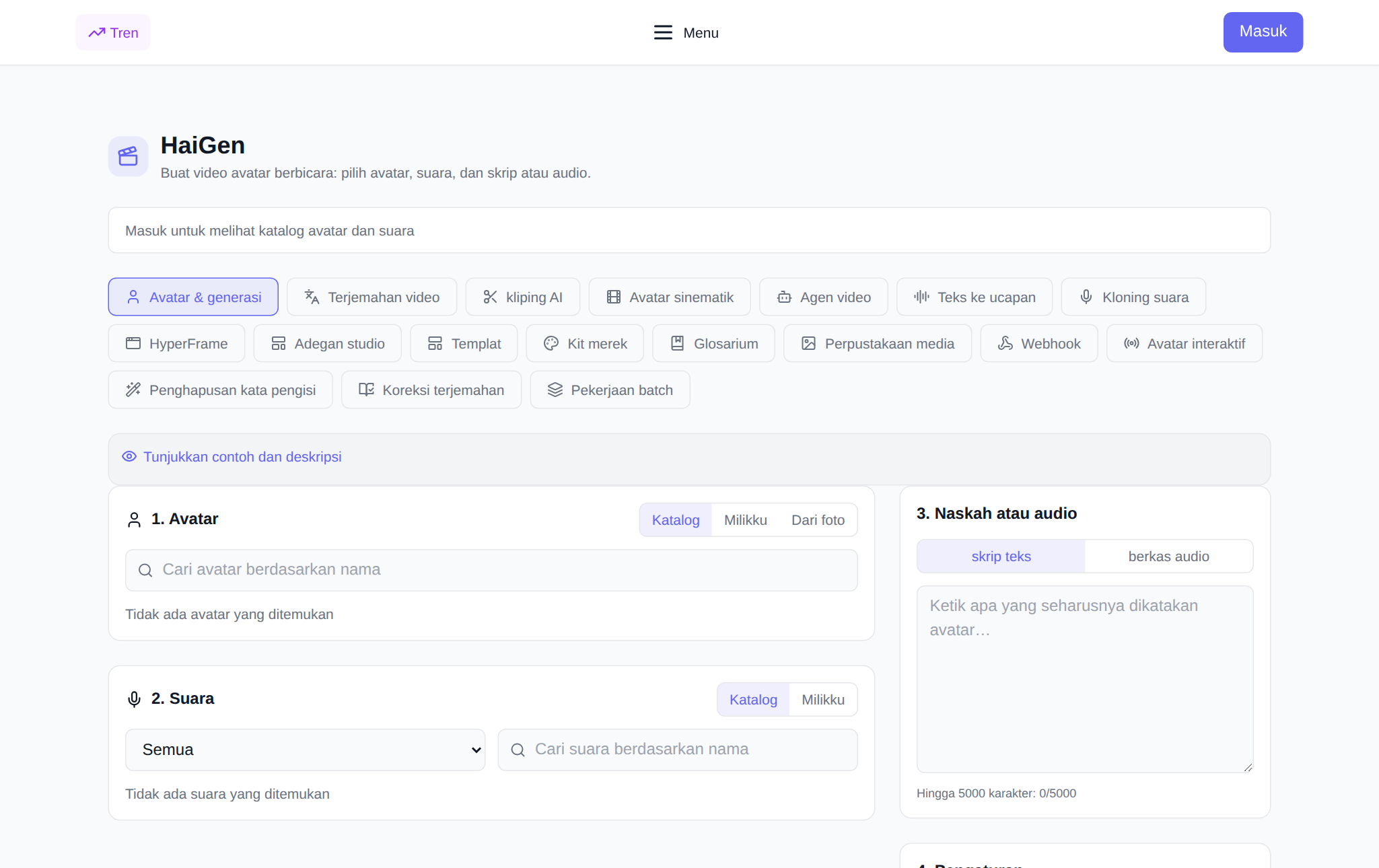Switch to the Pekerjaan batch tab
1379x868 pixels.
(x=610, y=390)
